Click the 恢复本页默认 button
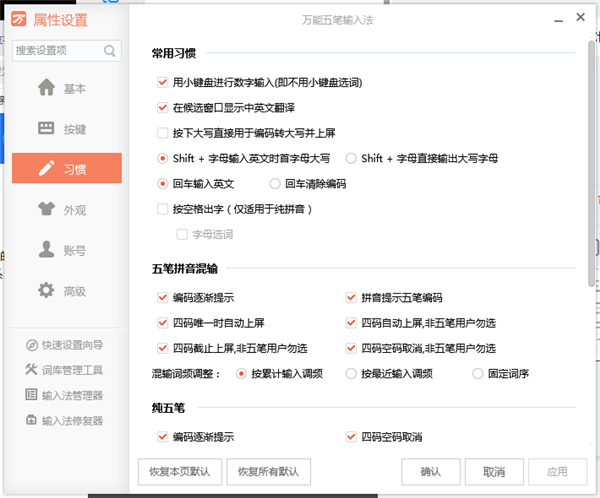Viewport: 600px width, 498px height. pos(180,472)
